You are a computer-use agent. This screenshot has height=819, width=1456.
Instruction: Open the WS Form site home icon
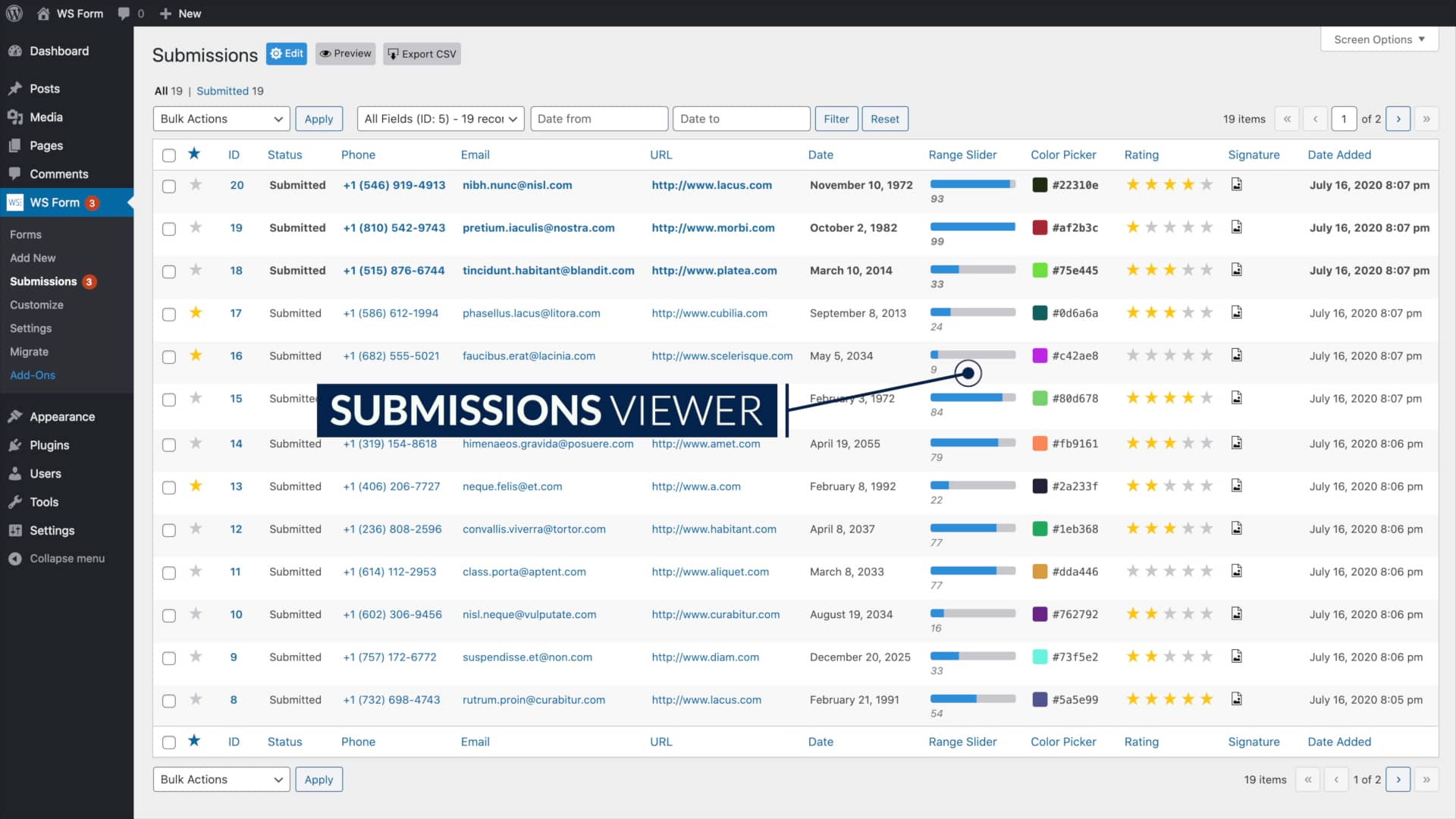(43, 14)
